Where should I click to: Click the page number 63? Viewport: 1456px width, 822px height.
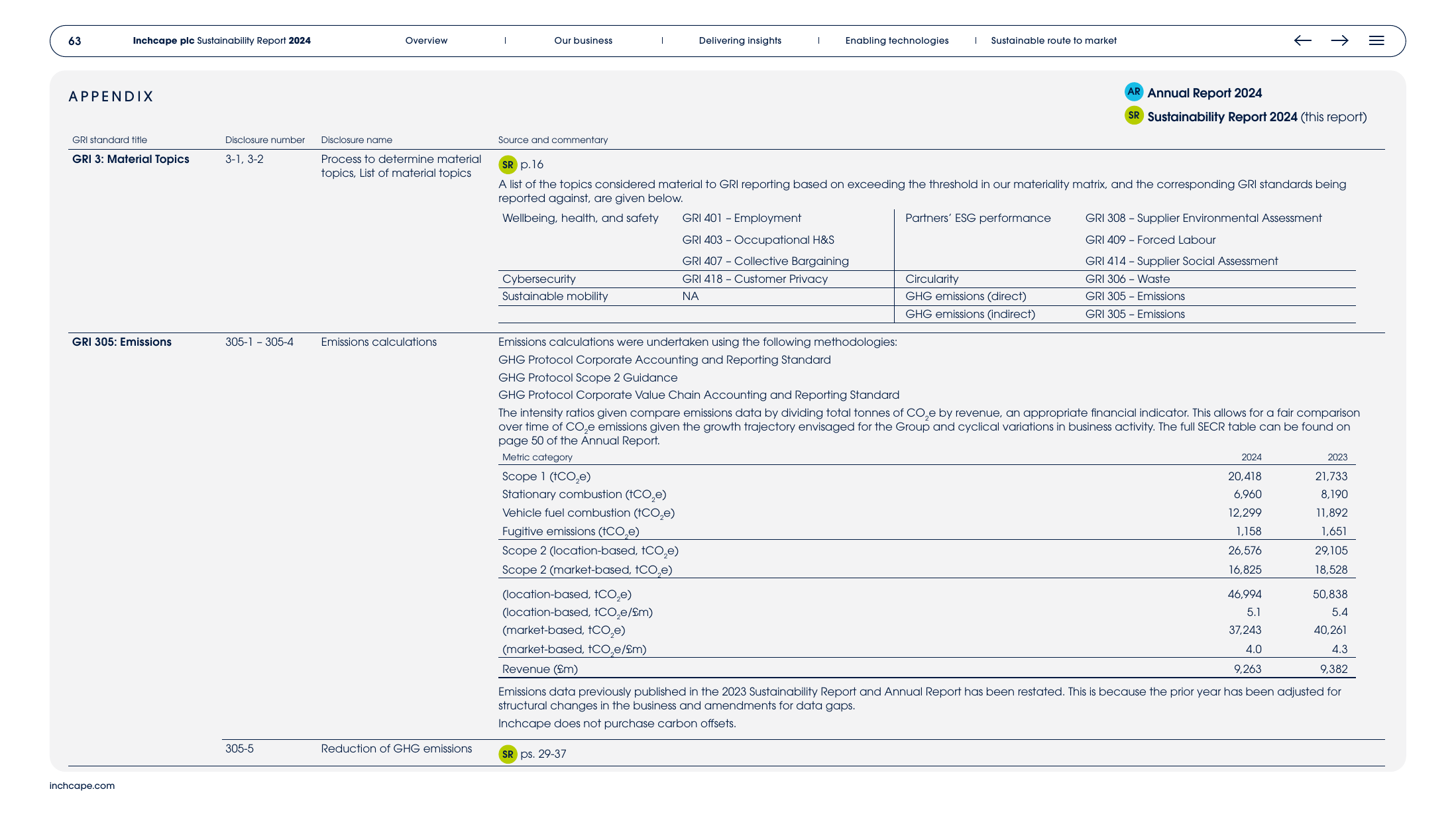pyautogui.click(x=75, y=41)
